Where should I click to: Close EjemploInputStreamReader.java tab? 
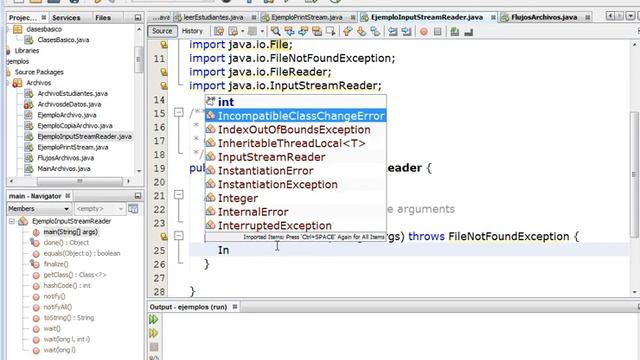pyautogui.click(x=493, y=17)
